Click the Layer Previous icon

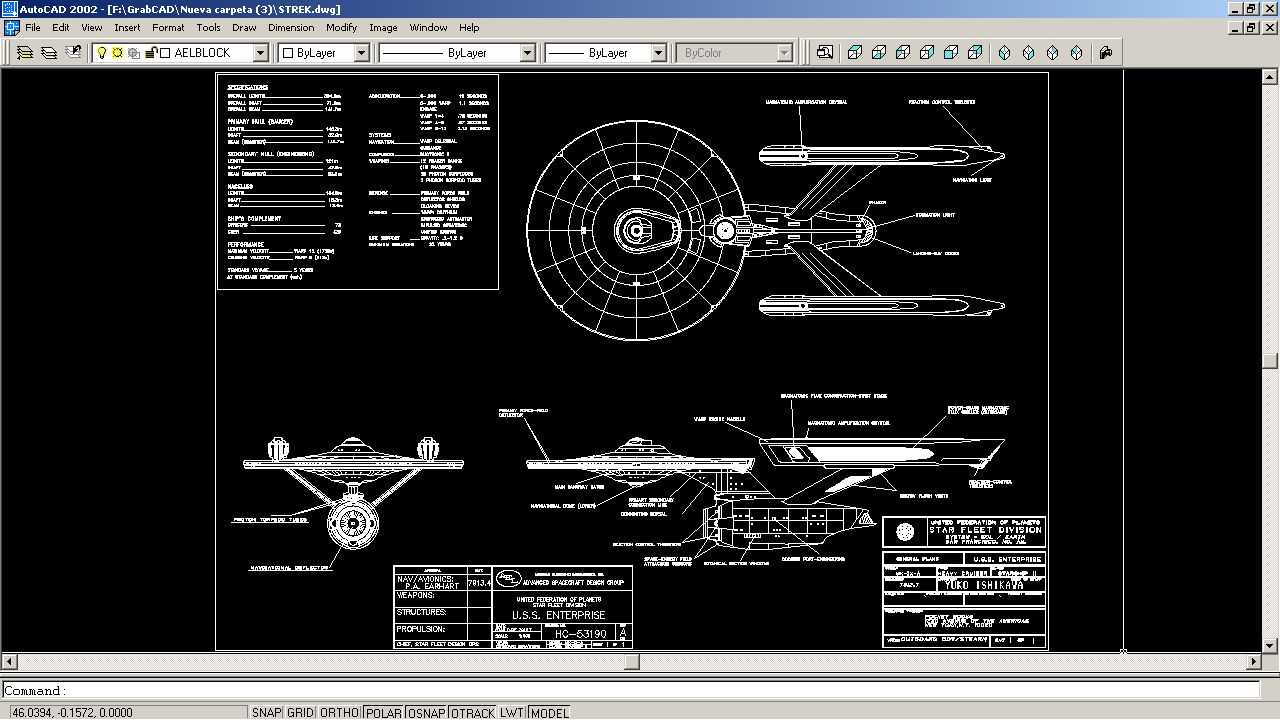click(72, 53)
